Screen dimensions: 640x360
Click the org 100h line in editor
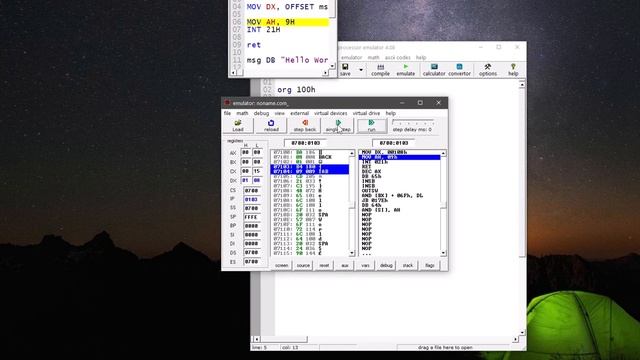point(296,89)
